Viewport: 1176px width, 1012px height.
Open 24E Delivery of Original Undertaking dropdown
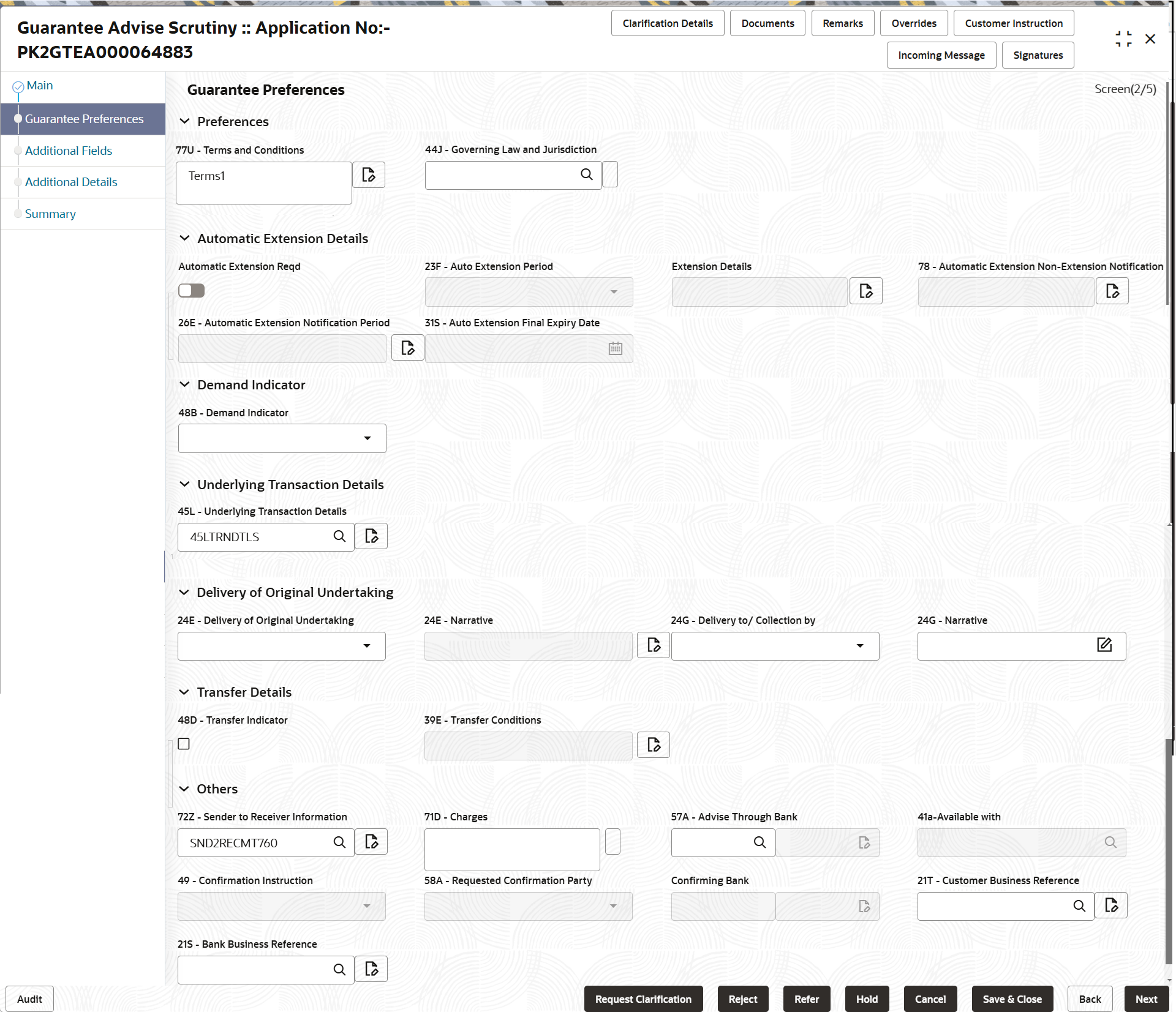pyautogui.click(x=282, y=646)
